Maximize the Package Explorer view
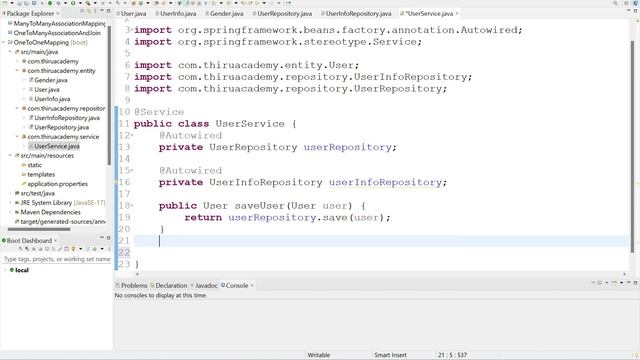The width and height of the screenshot is (640, 360). (x=108, y=11)
